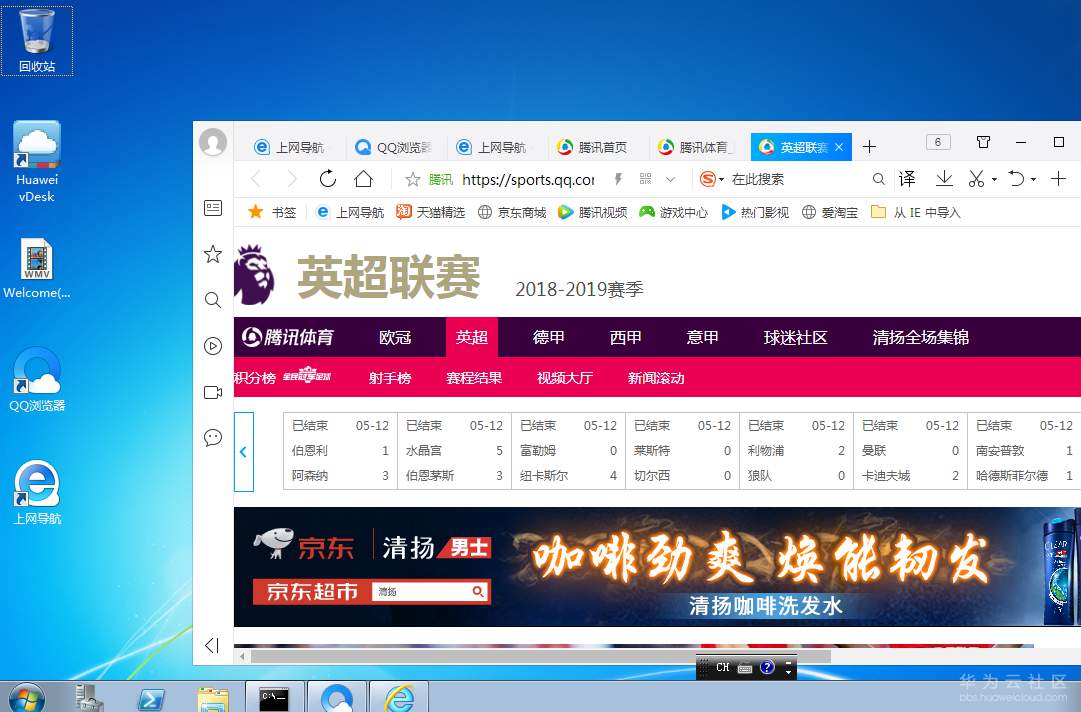Open the tab count 6 indicator
Image resolution: width=1081 pixels, height=712 pixels.
tap(938, 142)
